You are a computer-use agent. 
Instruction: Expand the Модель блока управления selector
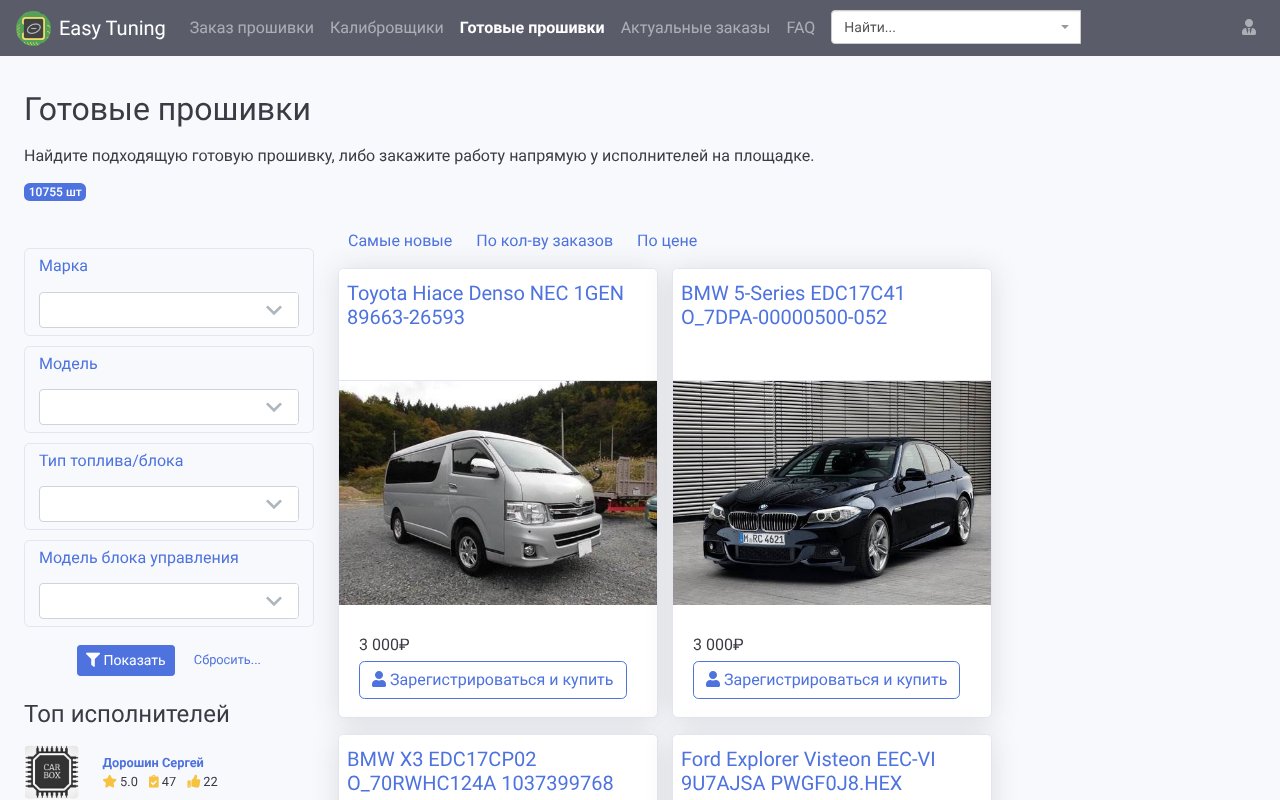coord(168,601)
